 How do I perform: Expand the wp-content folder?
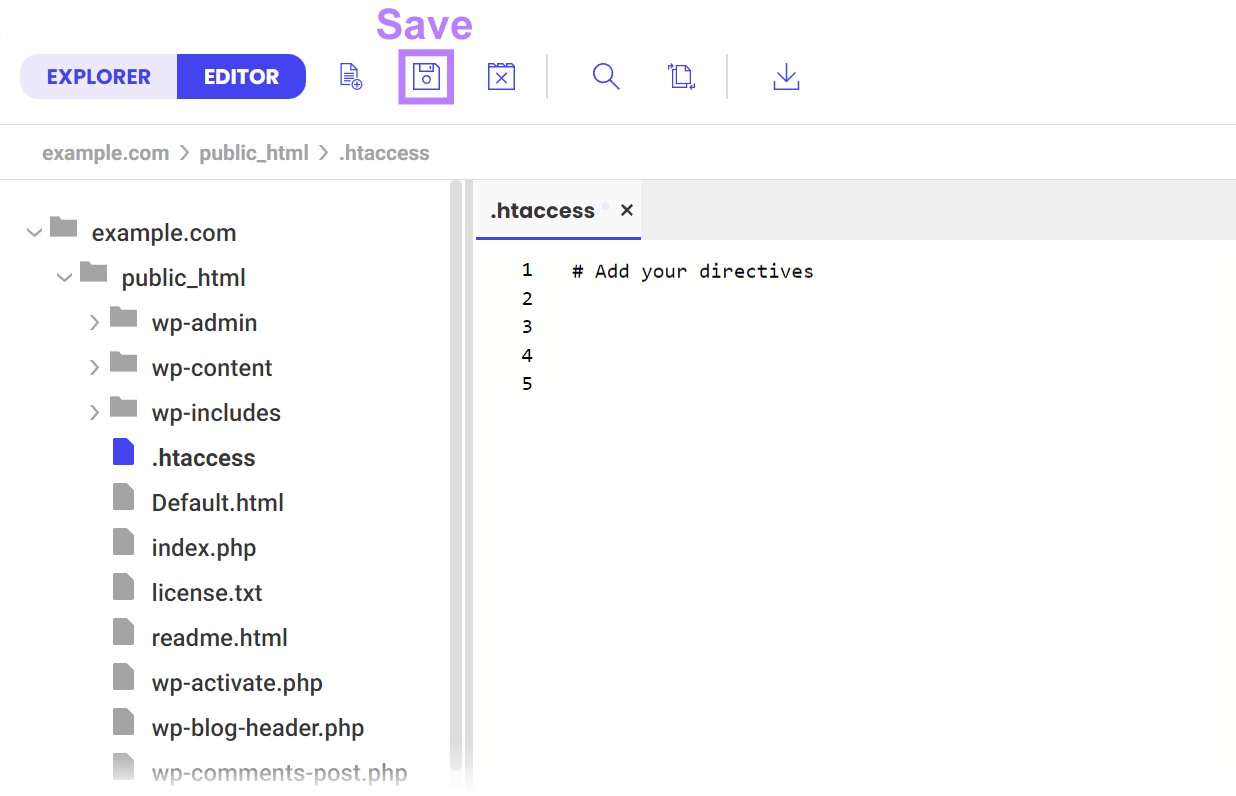pyautogui.click(x=93, y=367)
